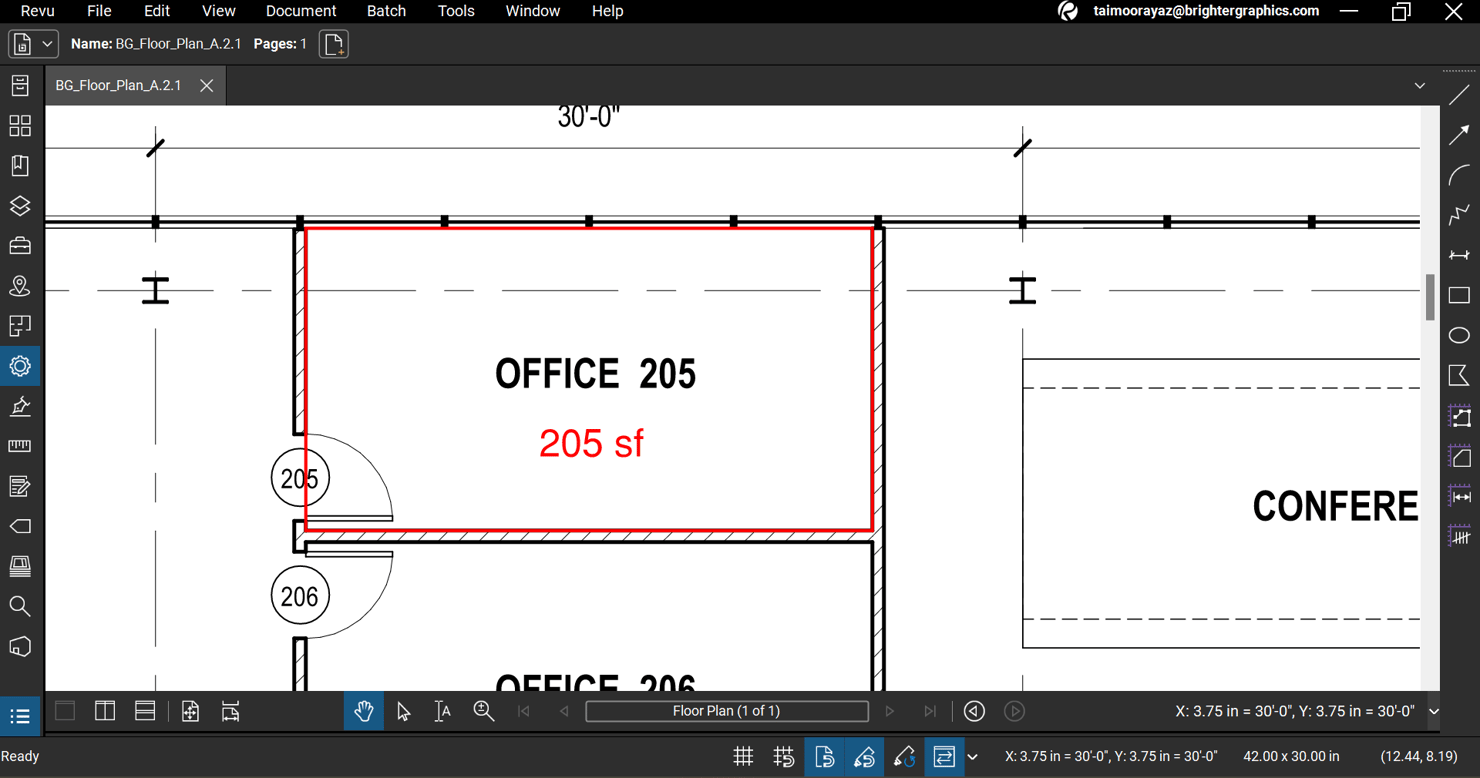Viewport: 1480px width, 778px height.
Task: Select the Rectangle markup tool
Action: 1459,296
